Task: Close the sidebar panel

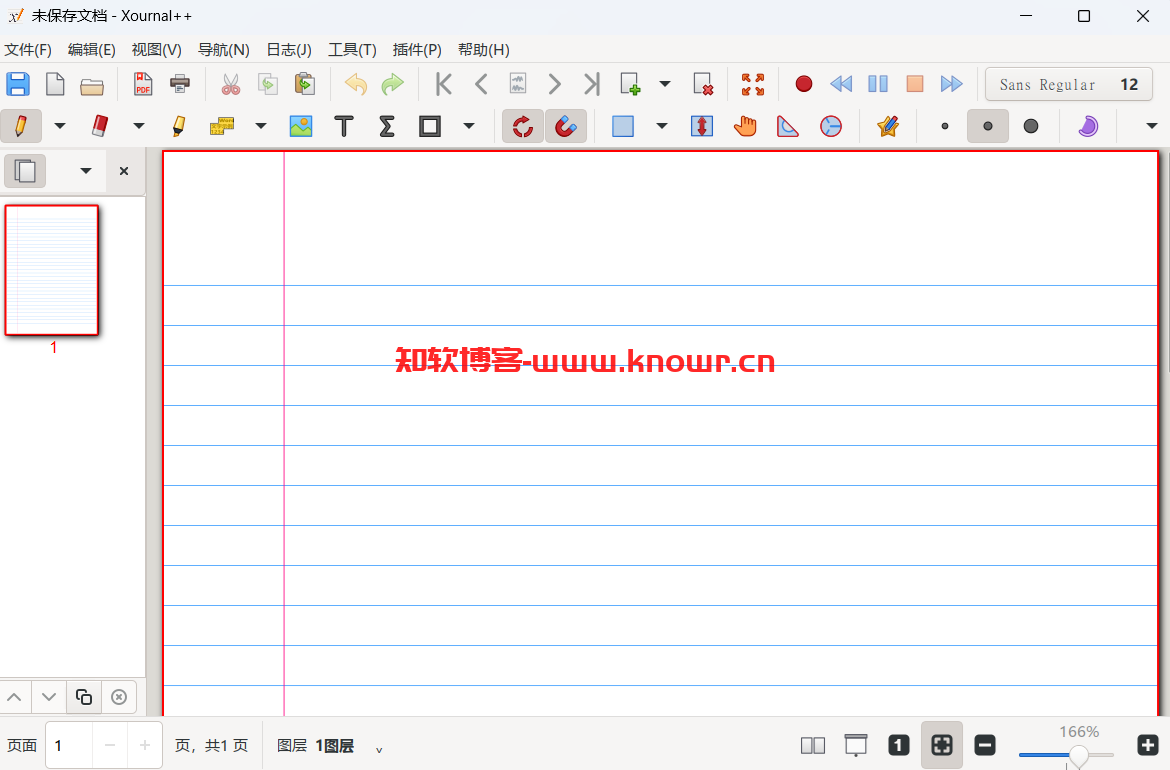Action: coord(124,171)
